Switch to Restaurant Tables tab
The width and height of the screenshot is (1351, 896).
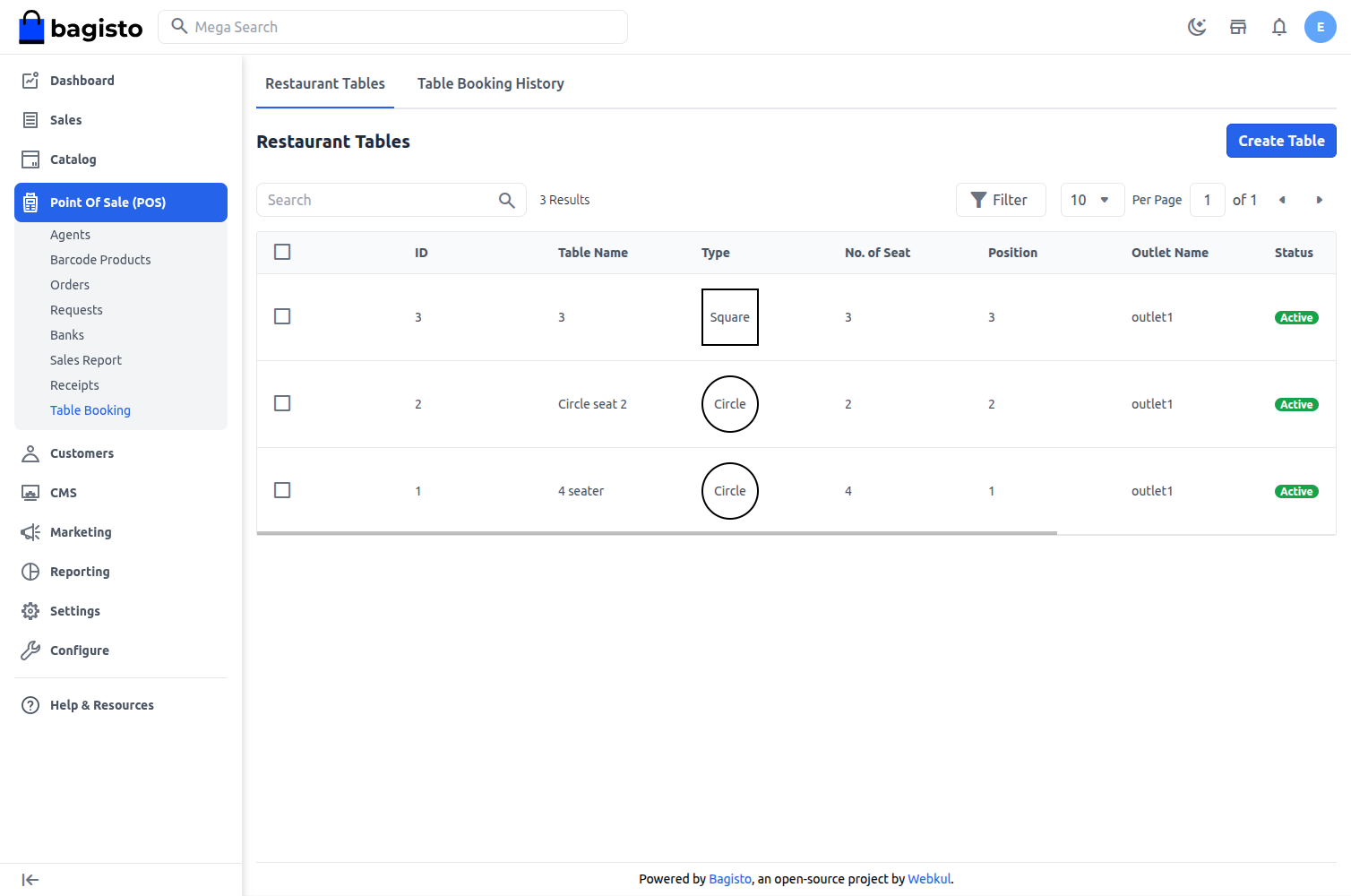[x=325, y=83]
